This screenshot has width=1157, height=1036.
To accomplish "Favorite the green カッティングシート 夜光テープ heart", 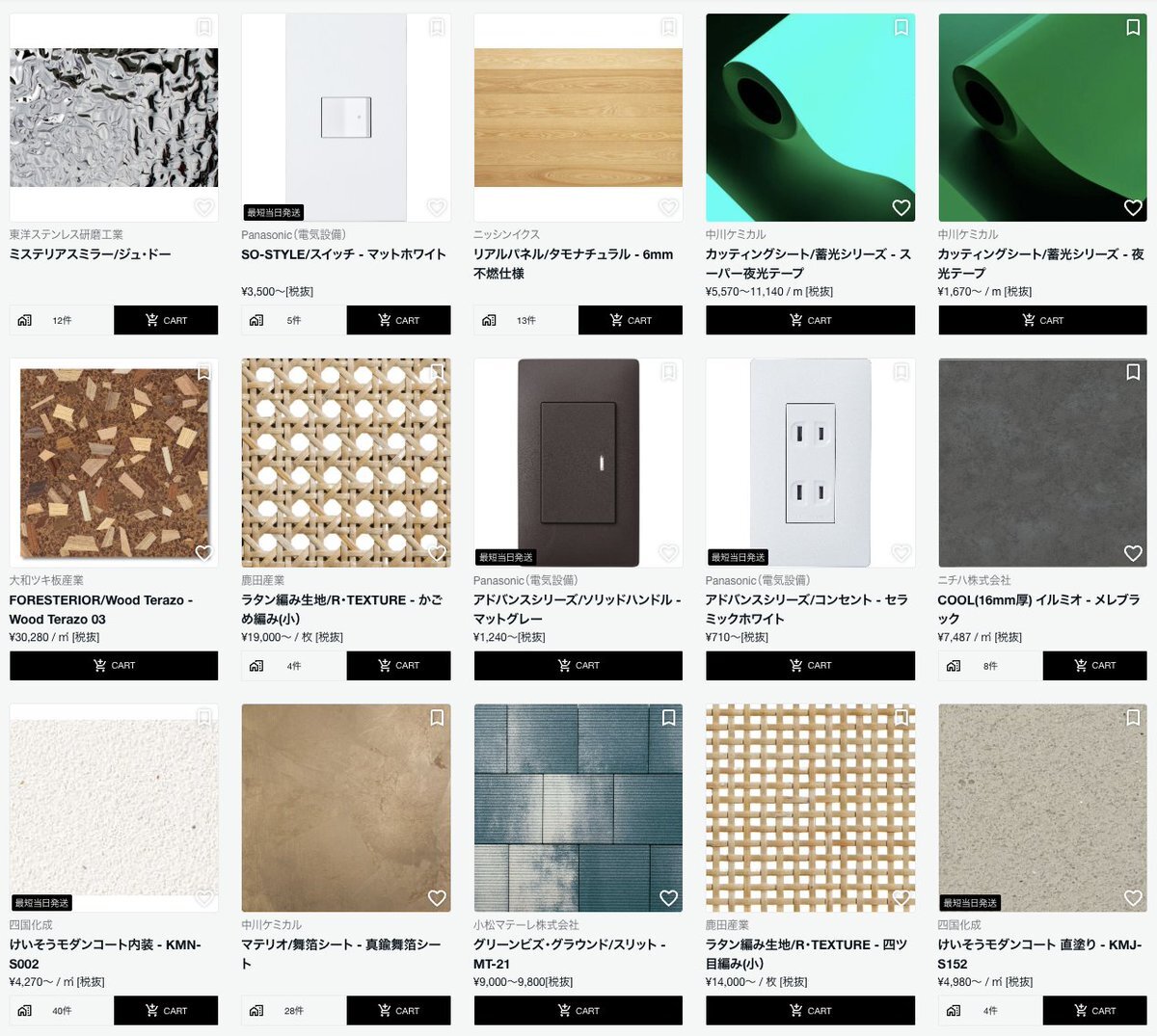I will click(x=1133, y=207).
